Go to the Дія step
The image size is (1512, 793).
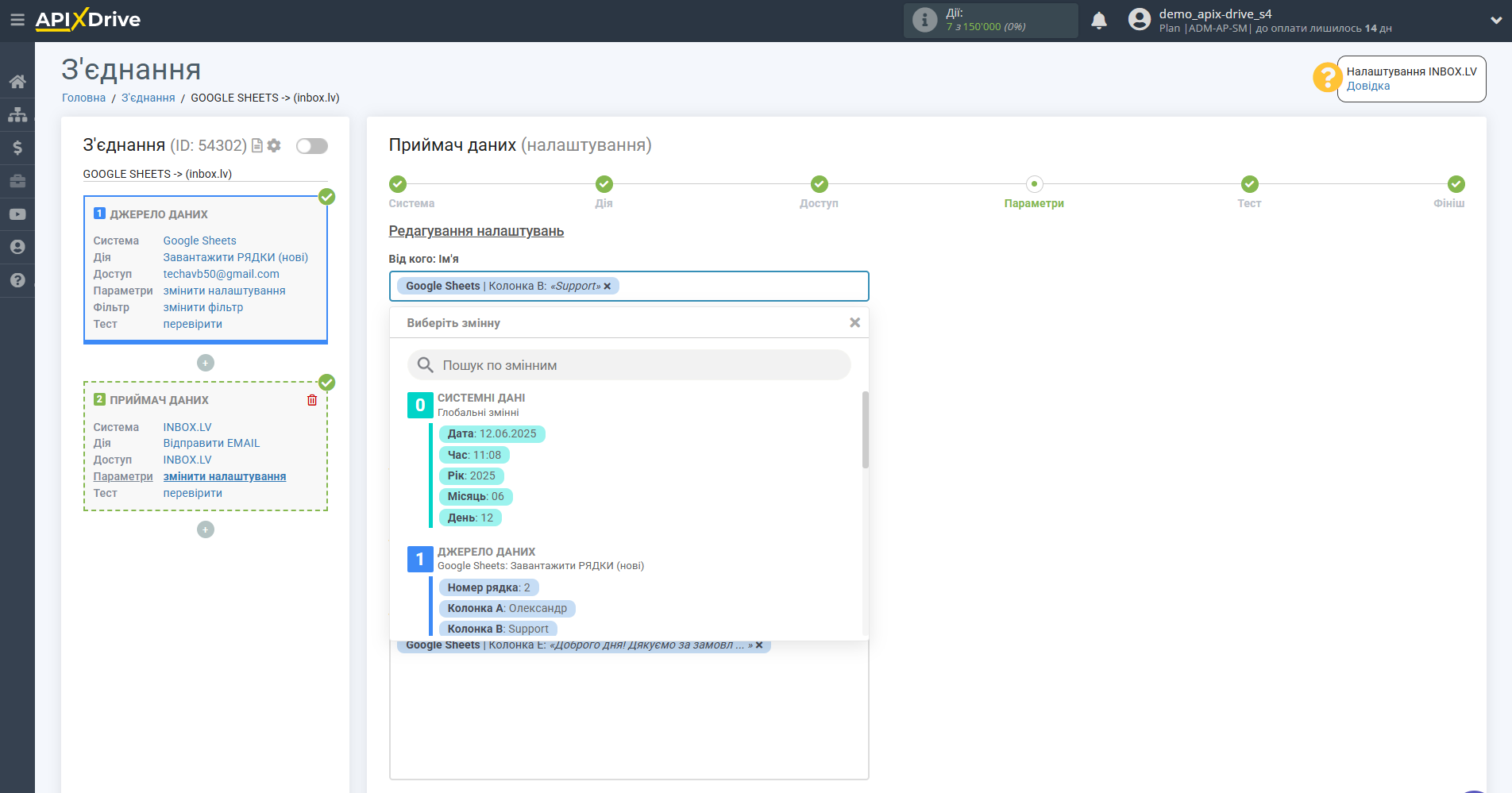click(x=604, y=184)
